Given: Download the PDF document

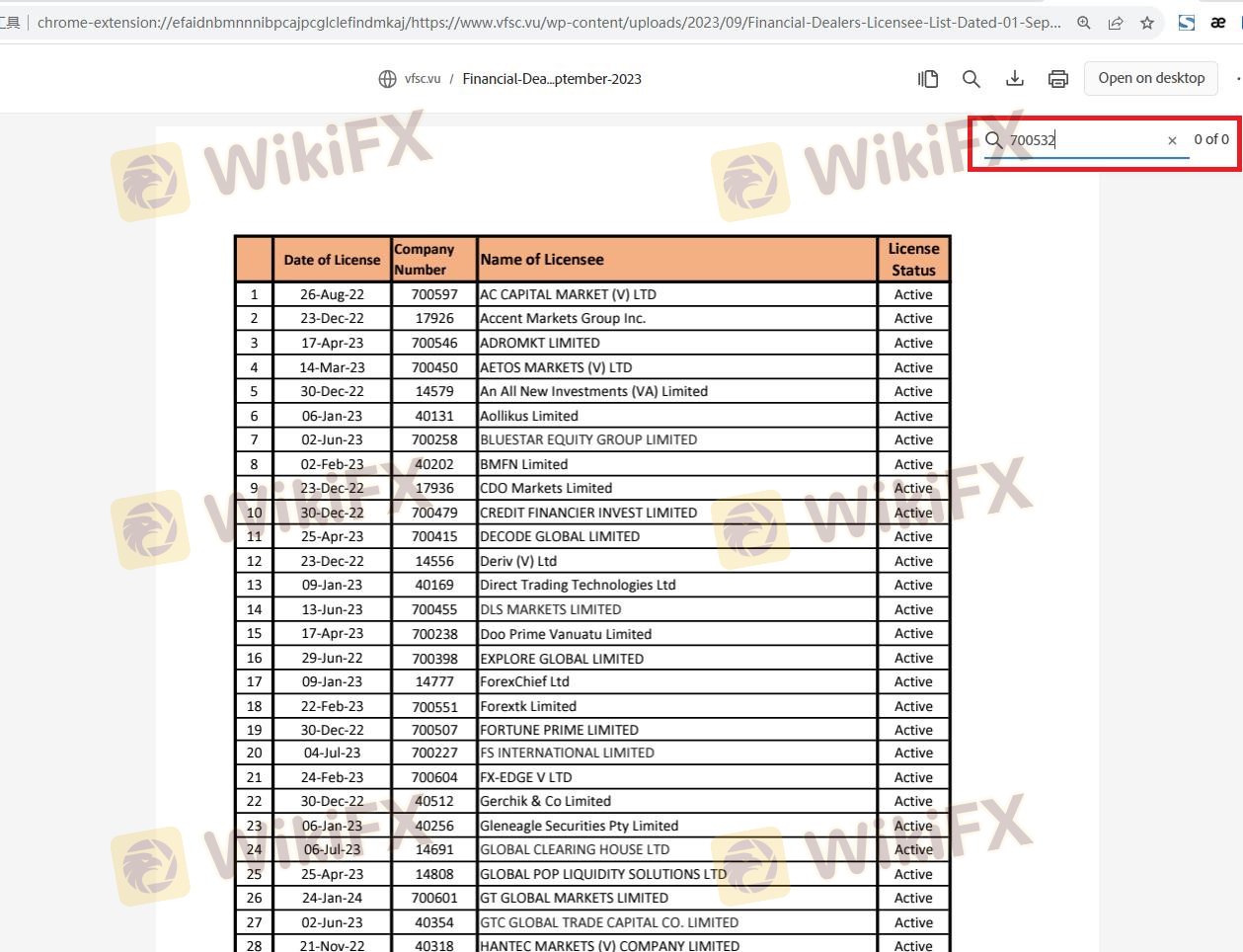Looking at the screenshot, I should pyautogui.click(x=1015, y=79).
